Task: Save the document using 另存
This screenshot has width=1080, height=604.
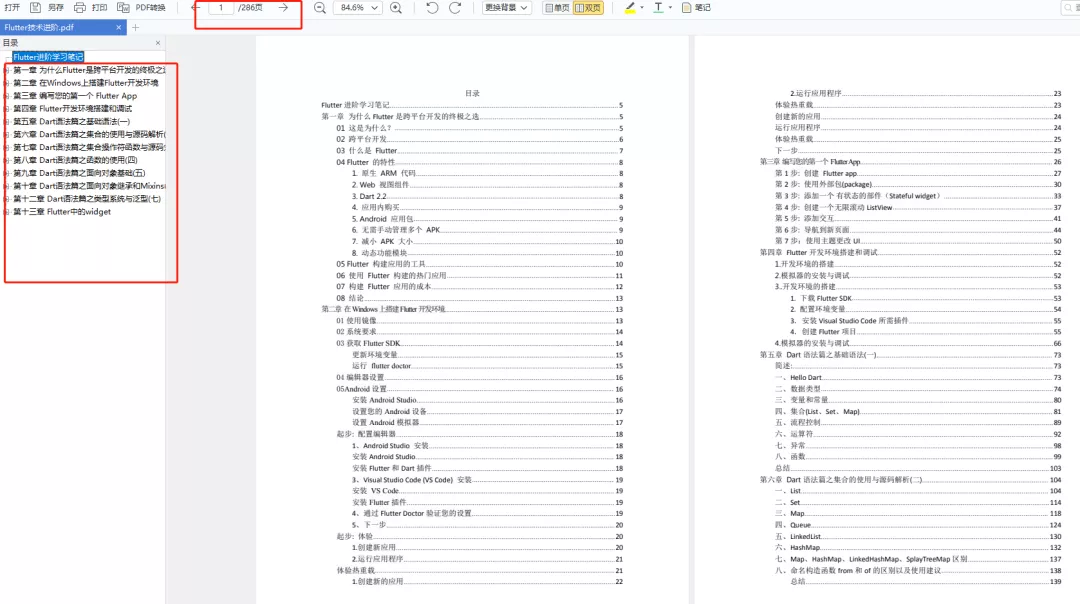Action: (x=55, y=9)
